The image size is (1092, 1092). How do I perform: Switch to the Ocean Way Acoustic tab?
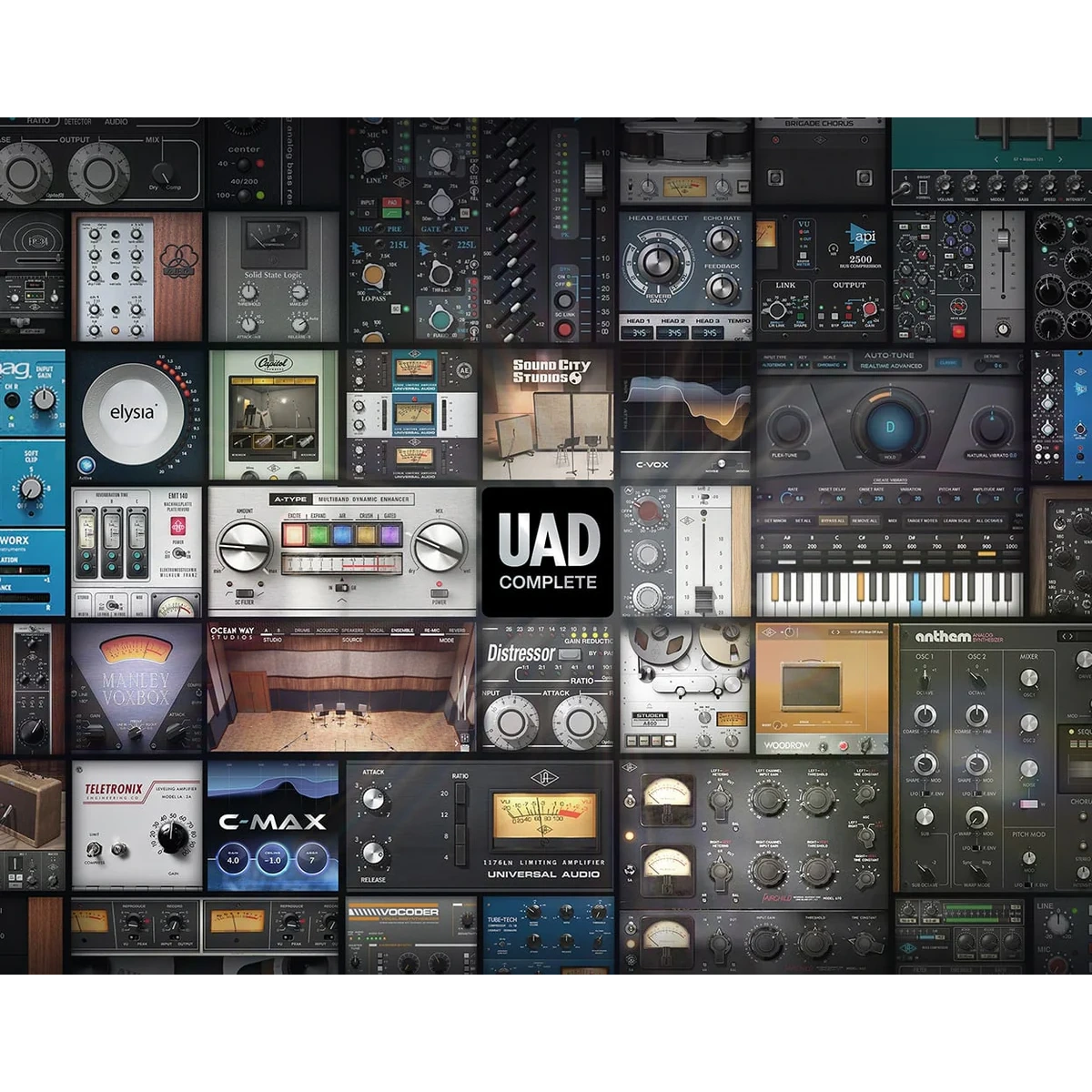(327, 630)
